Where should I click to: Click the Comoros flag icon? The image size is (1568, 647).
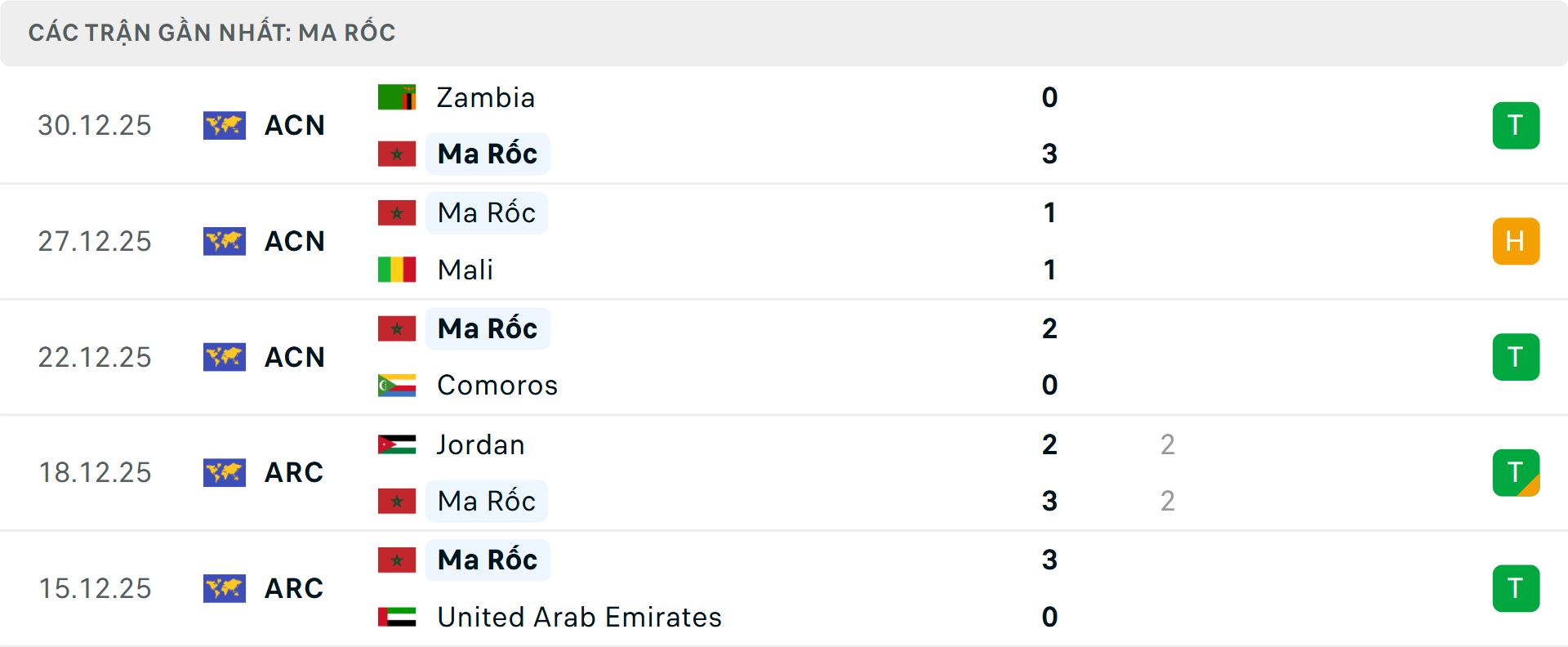point(397,385)
